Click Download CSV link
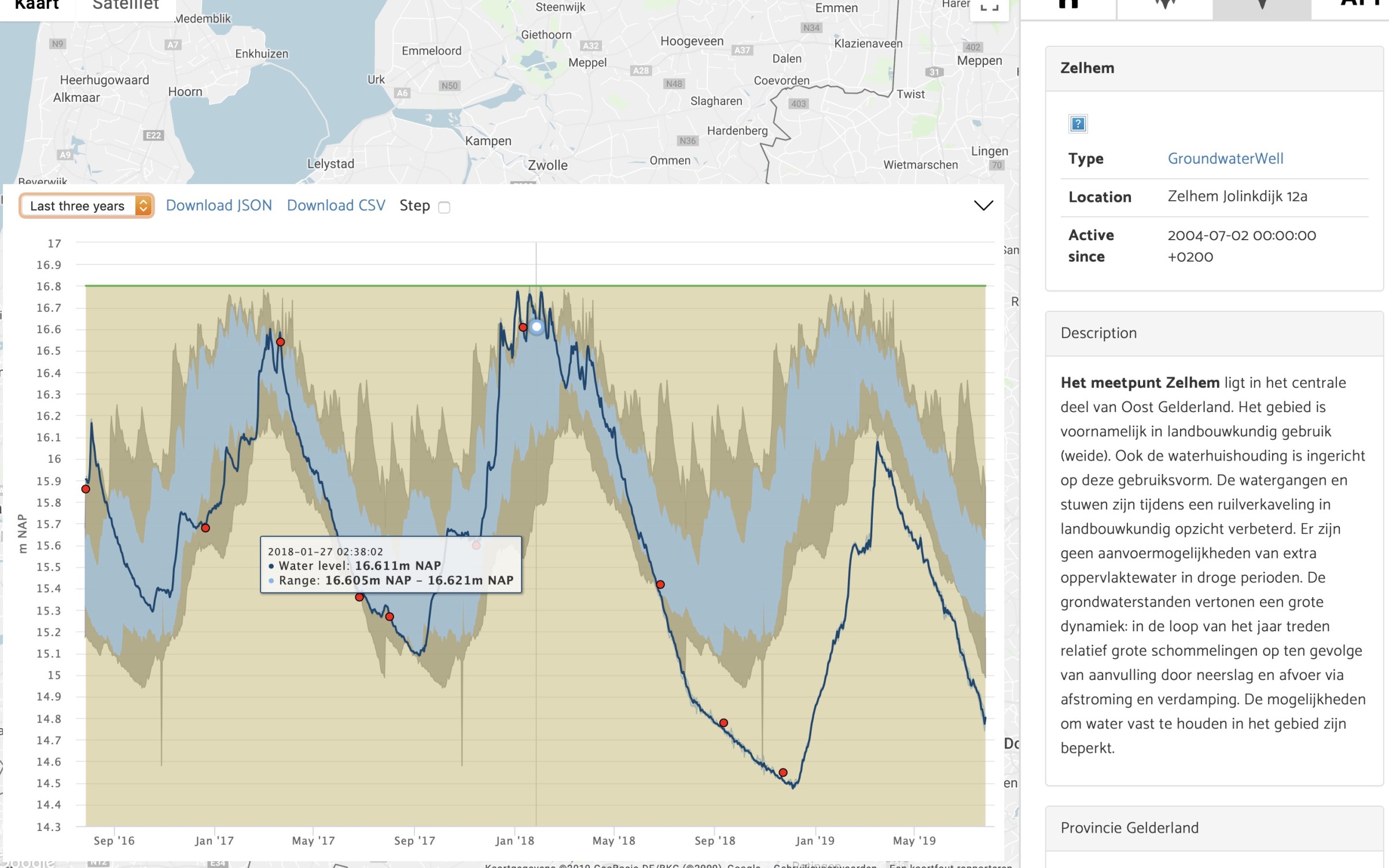This screenshot has height=868, width=1389. 336,205
